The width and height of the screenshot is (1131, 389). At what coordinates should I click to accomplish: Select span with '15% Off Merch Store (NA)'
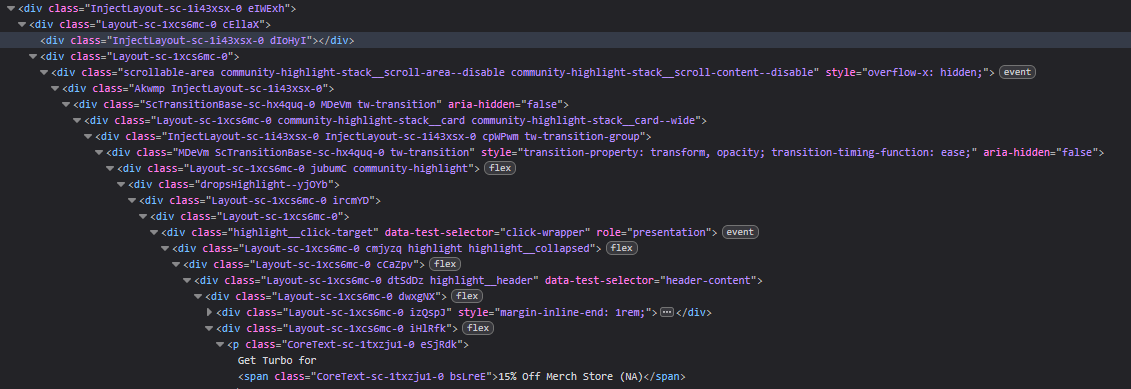[x=462, y=377]
